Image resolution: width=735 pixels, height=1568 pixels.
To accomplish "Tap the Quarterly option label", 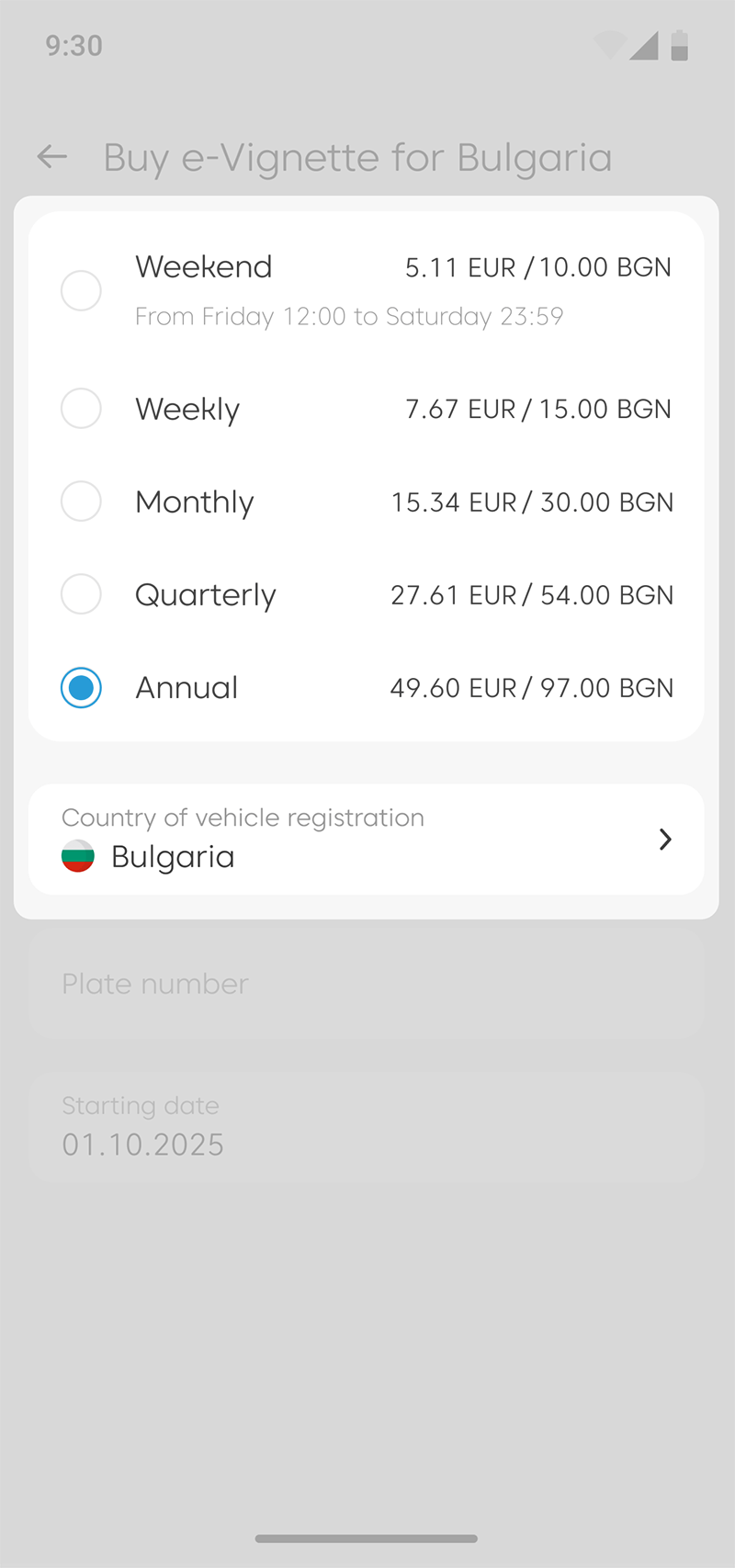I will pyautogui.click(x=205, y=595).
